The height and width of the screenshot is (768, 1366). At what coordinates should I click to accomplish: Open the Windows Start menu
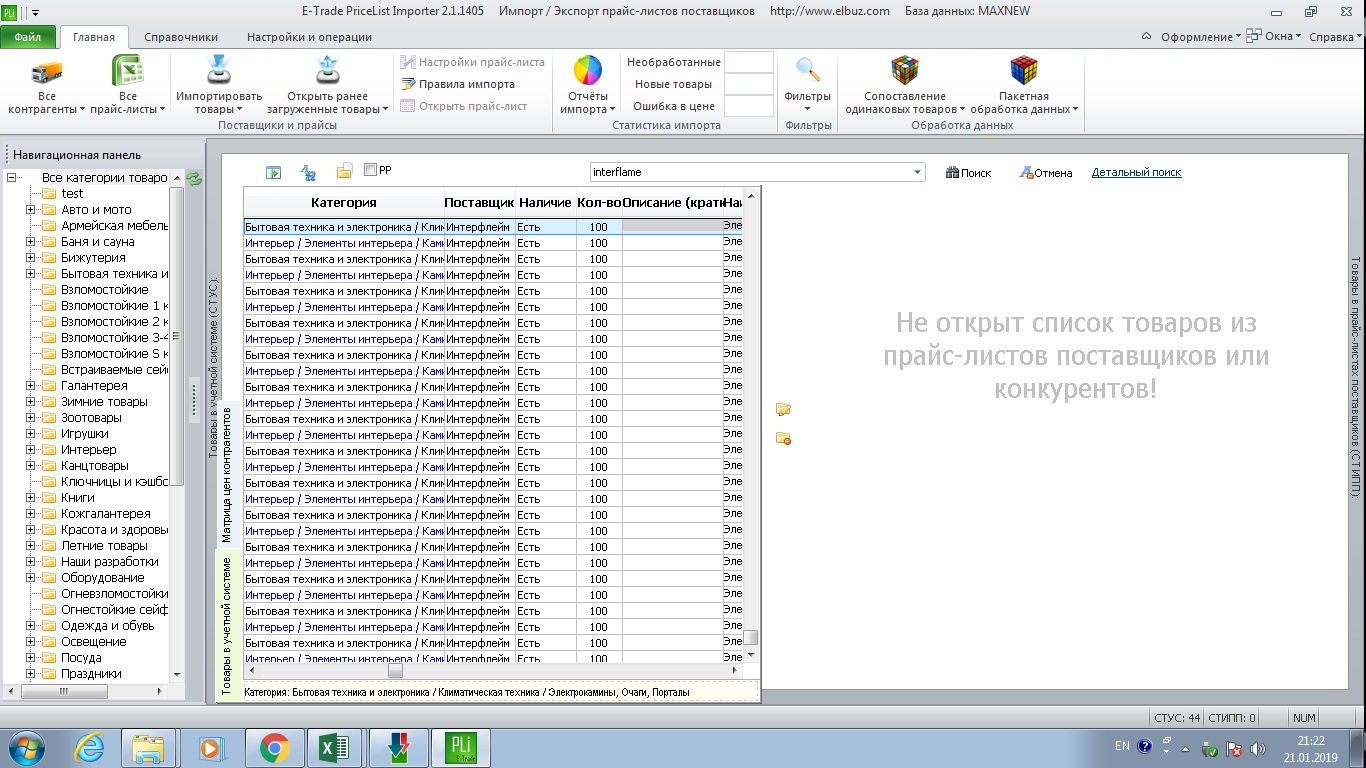[x=26, y=748]
